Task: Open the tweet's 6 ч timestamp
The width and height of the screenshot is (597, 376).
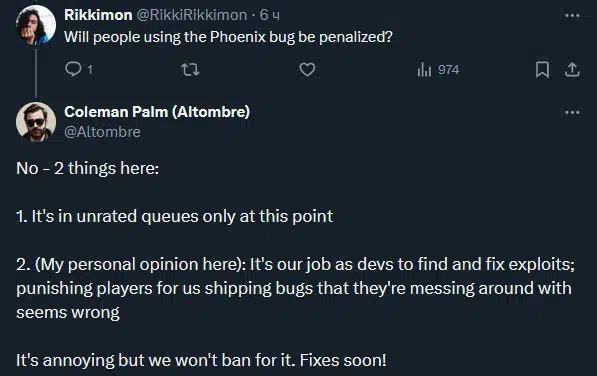Action: (270, 15)
